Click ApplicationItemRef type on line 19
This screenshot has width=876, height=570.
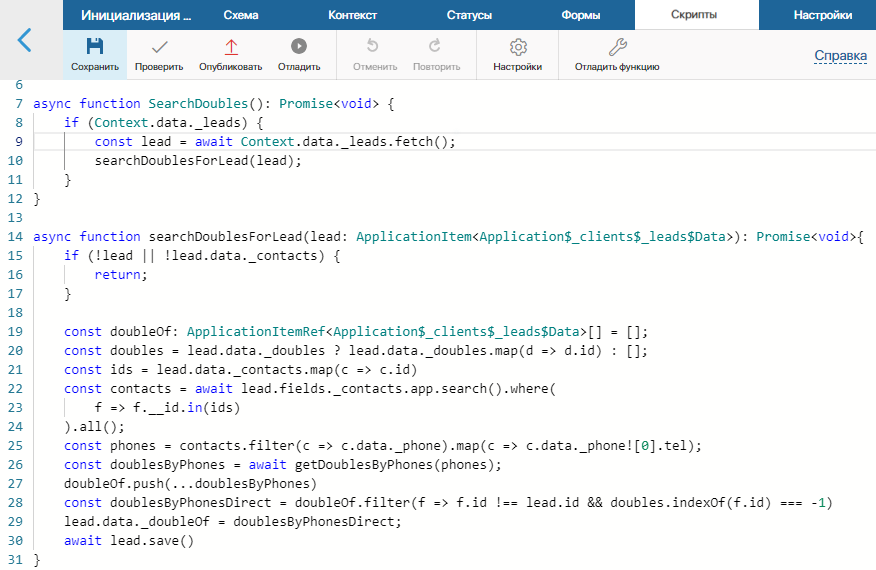tap(255, 331)
